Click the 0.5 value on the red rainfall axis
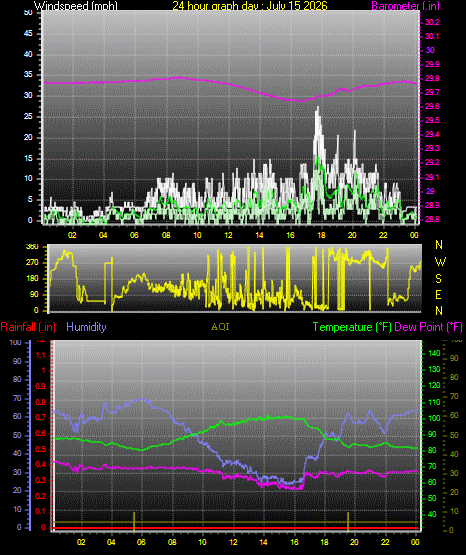466x555 pixels. point(41,449)
